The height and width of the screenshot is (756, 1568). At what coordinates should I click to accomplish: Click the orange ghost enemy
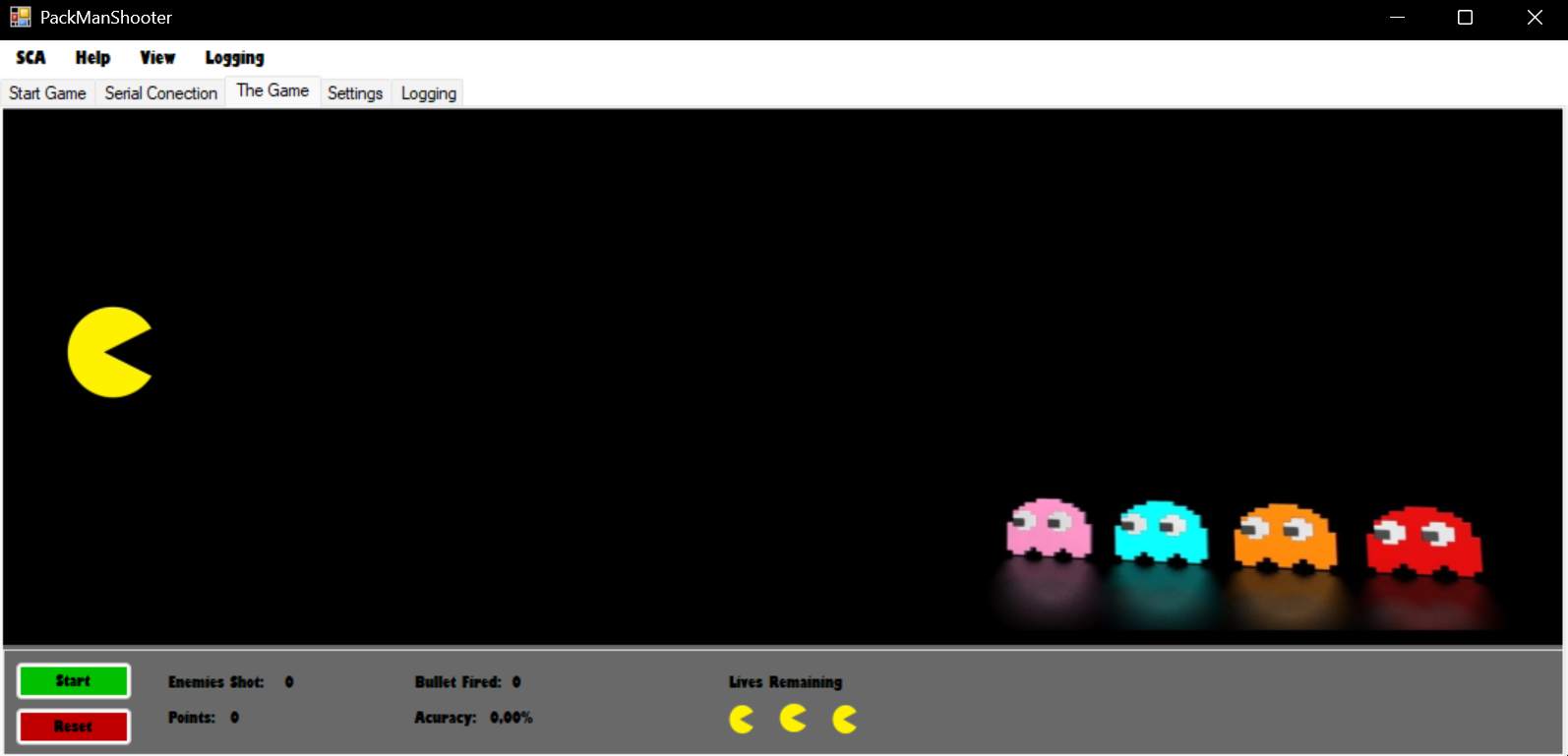(1285, 537)
